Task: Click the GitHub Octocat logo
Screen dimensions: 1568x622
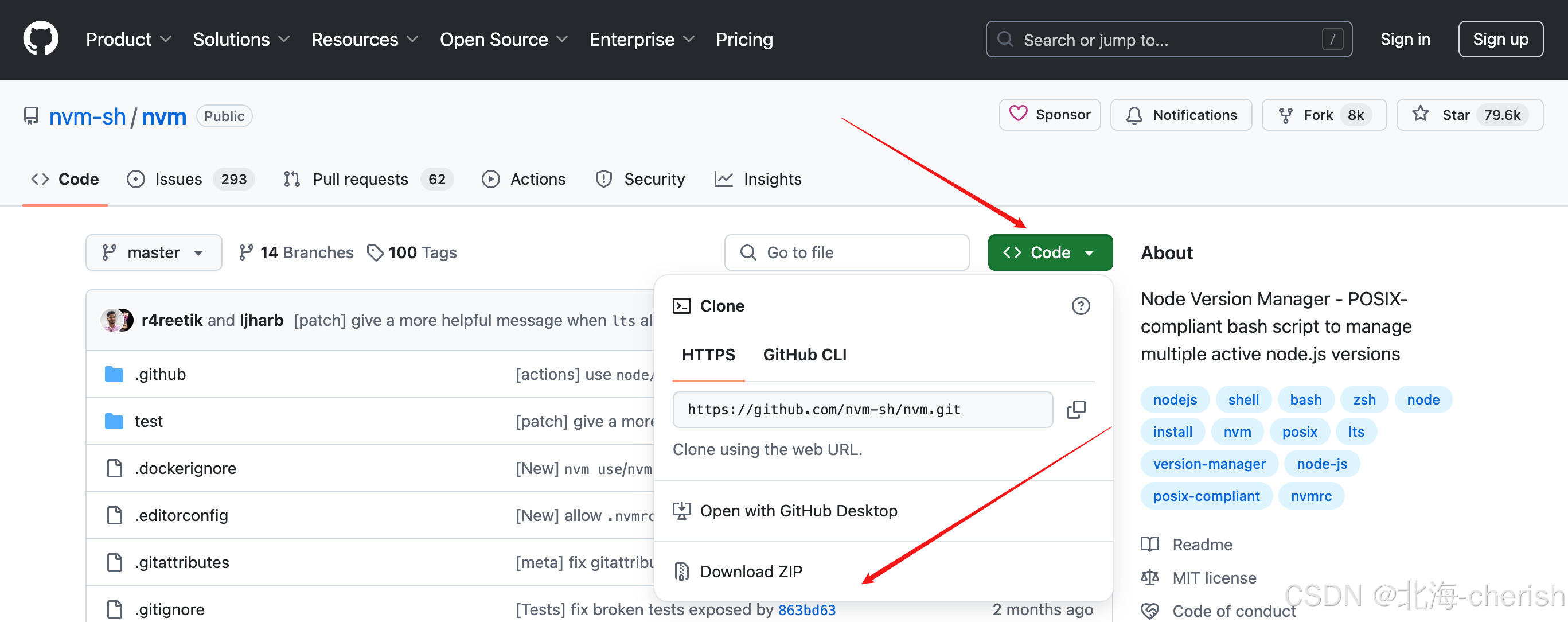Action: [x=41, y=39]
